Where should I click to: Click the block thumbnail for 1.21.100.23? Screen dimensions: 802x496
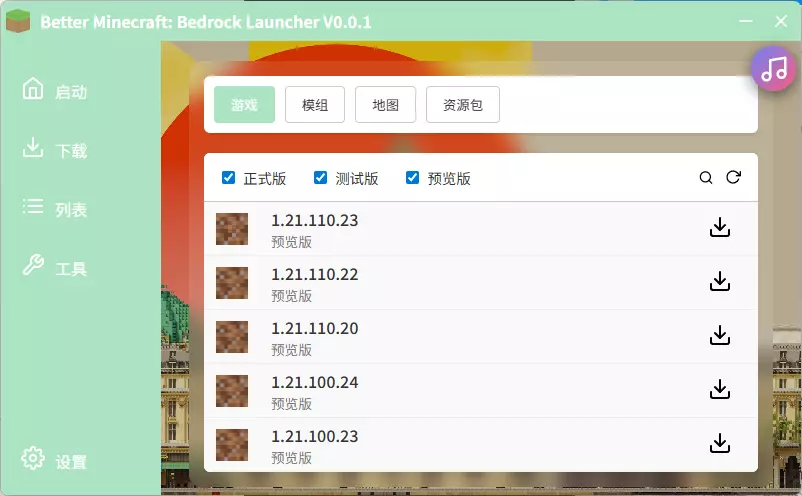pos(232,445)
